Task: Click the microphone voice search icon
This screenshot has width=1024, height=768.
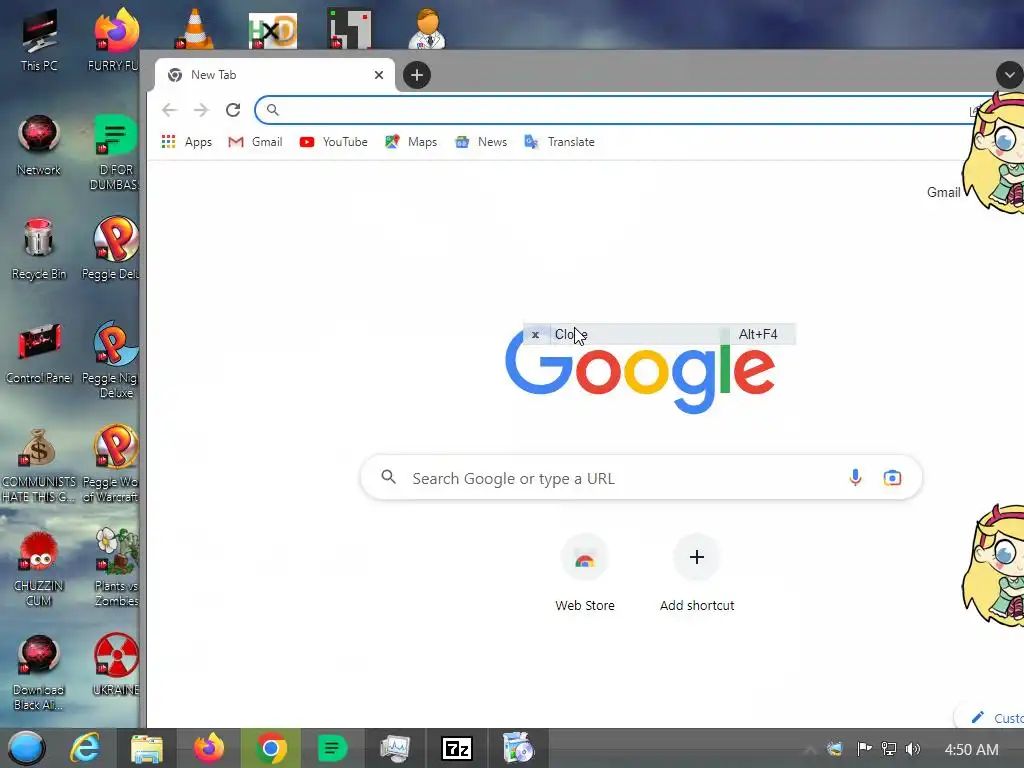Action: [856, 477]
